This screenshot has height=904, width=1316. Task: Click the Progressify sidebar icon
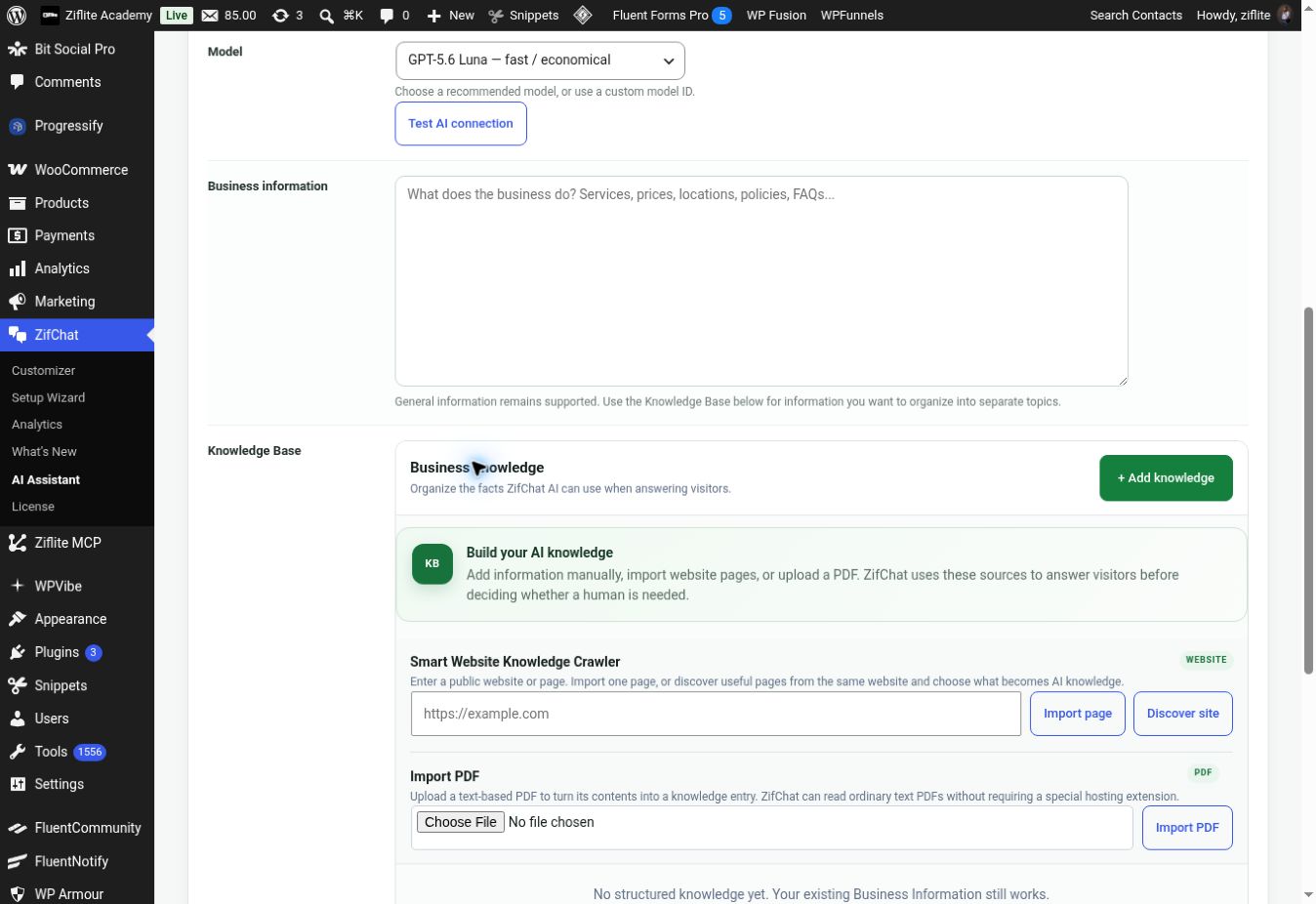pos(18,126)
